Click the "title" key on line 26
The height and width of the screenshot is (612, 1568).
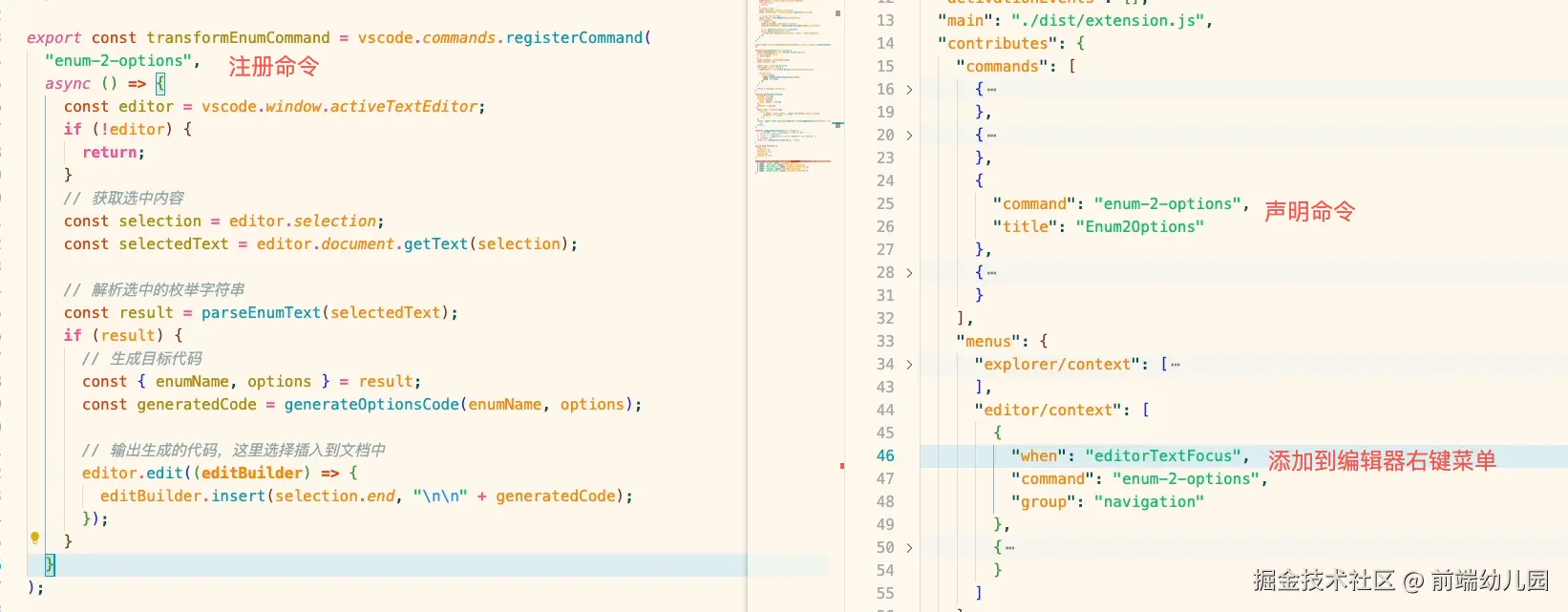[1025, 226]
